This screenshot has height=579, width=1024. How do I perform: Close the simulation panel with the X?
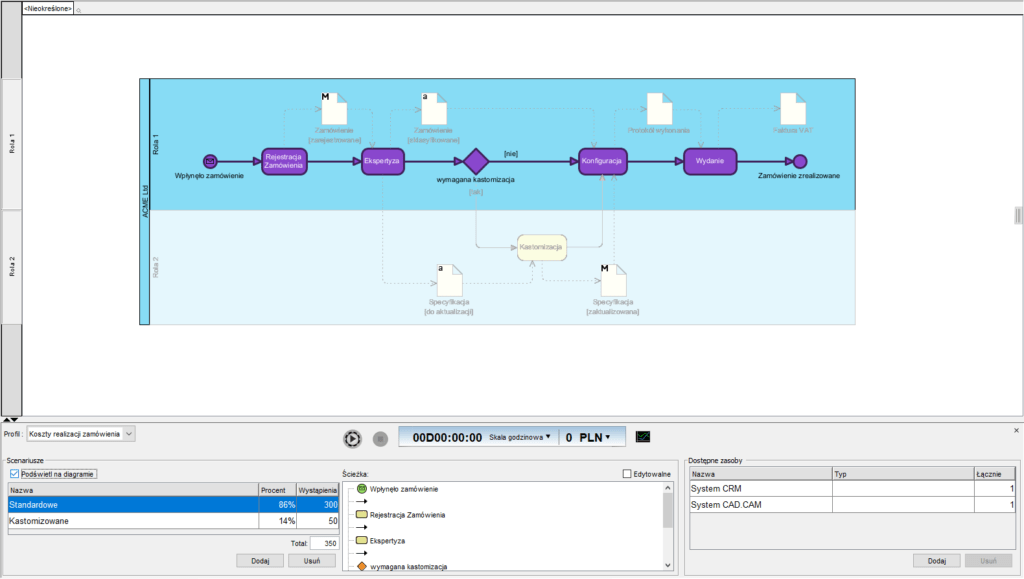tap(1016, 430)
